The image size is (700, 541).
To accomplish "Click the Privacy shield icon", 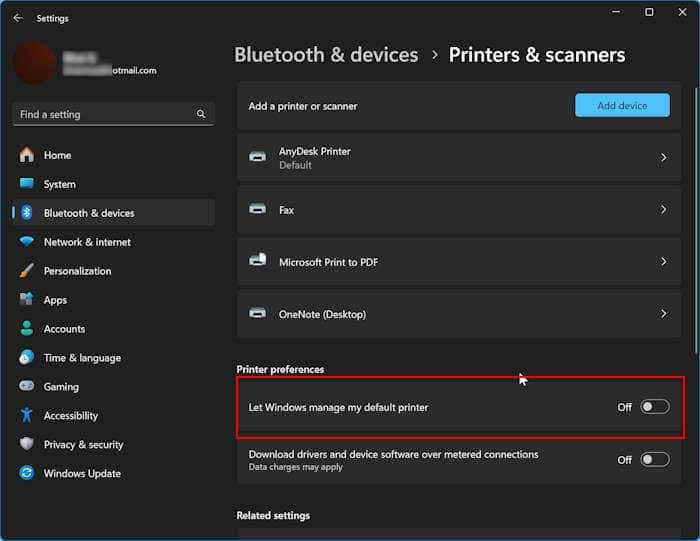I will [x=27, y=444].
